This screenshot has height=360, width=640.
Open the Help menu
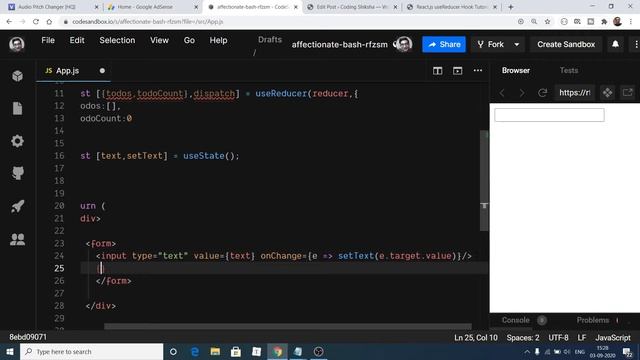pyautogui.click(x=218, y=40)
